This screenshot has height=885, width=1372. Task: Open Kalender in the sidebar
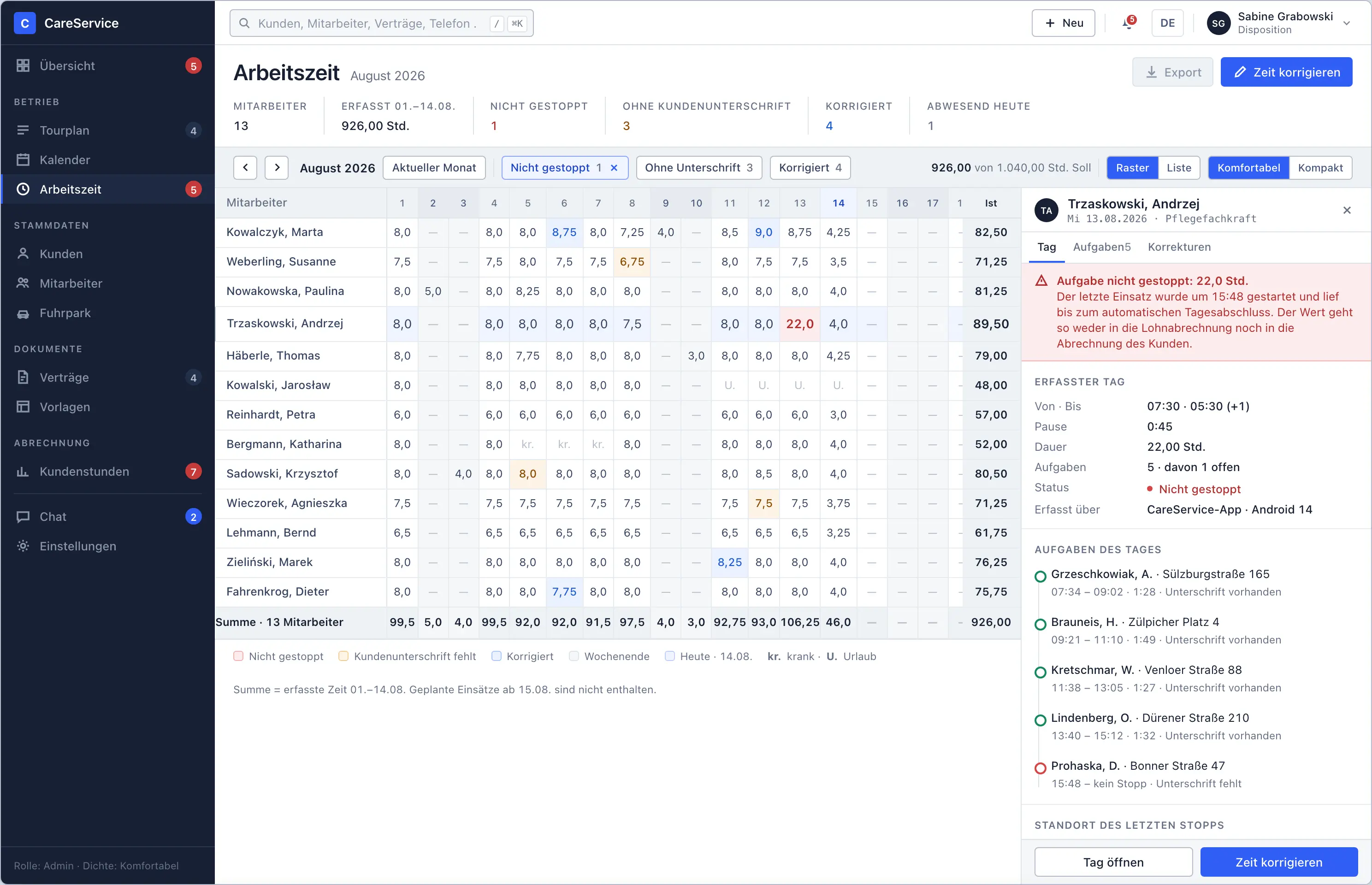click(x=107, y=160)
